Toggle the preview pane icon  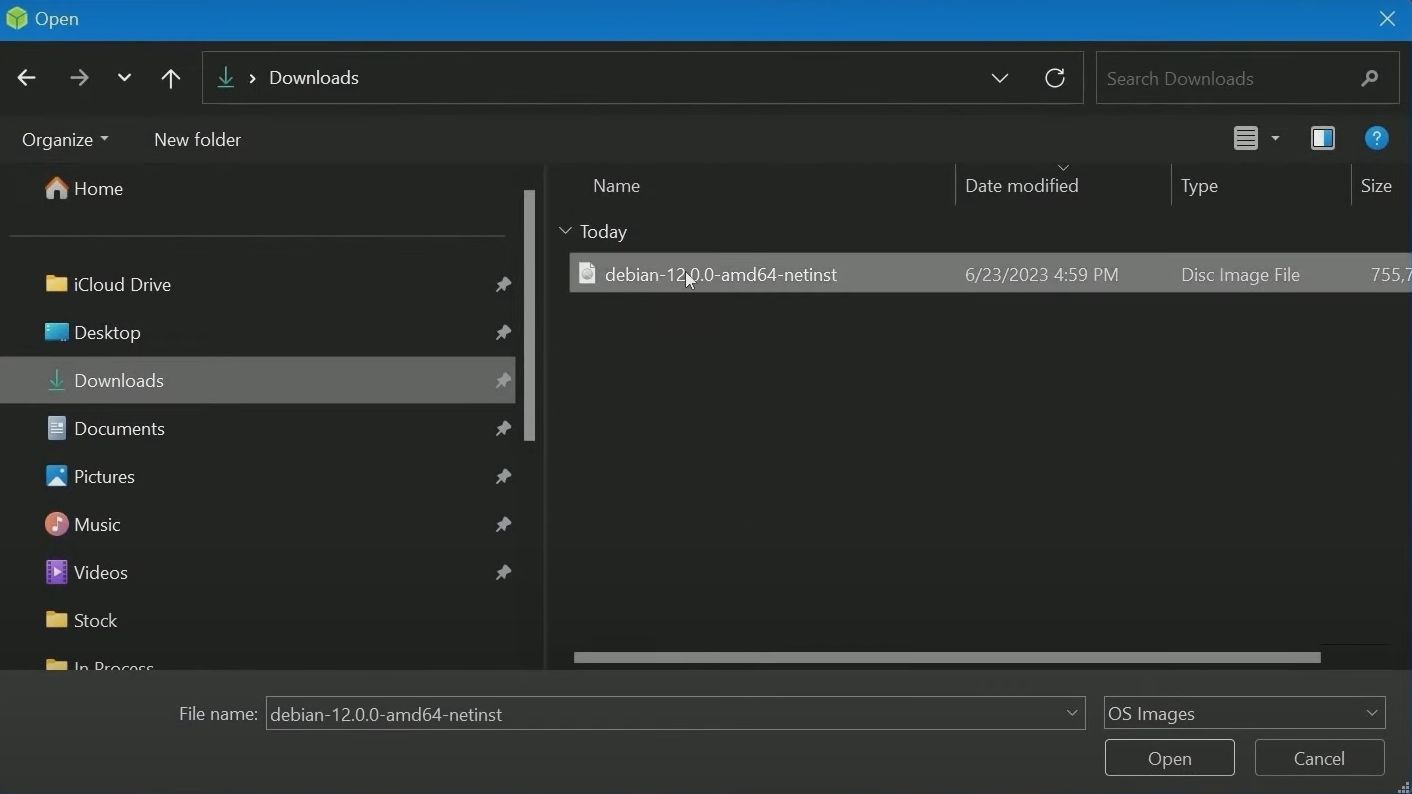click(x=1322, y=139)
